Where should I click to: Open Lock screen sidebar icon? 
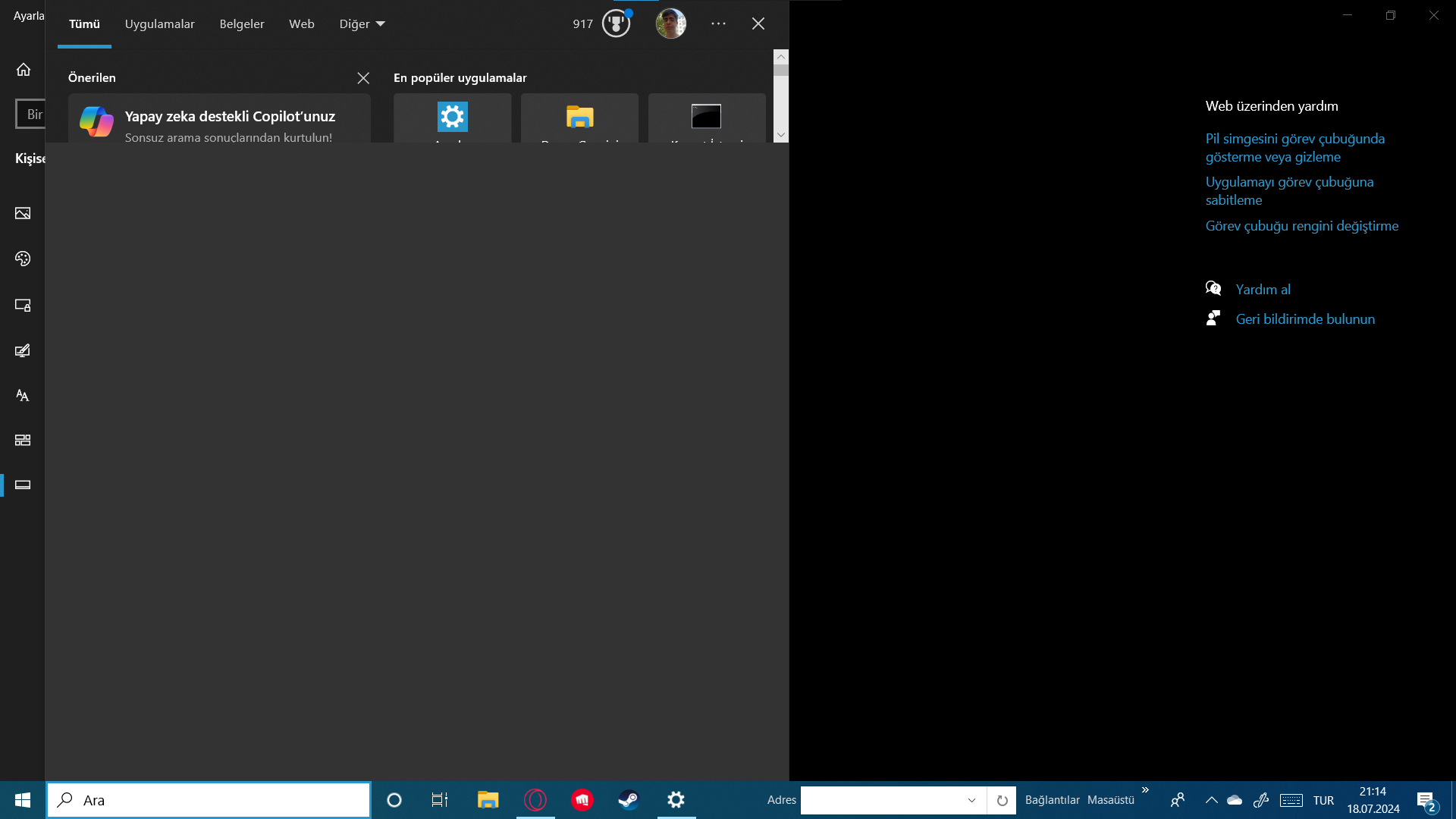[23, 305]
